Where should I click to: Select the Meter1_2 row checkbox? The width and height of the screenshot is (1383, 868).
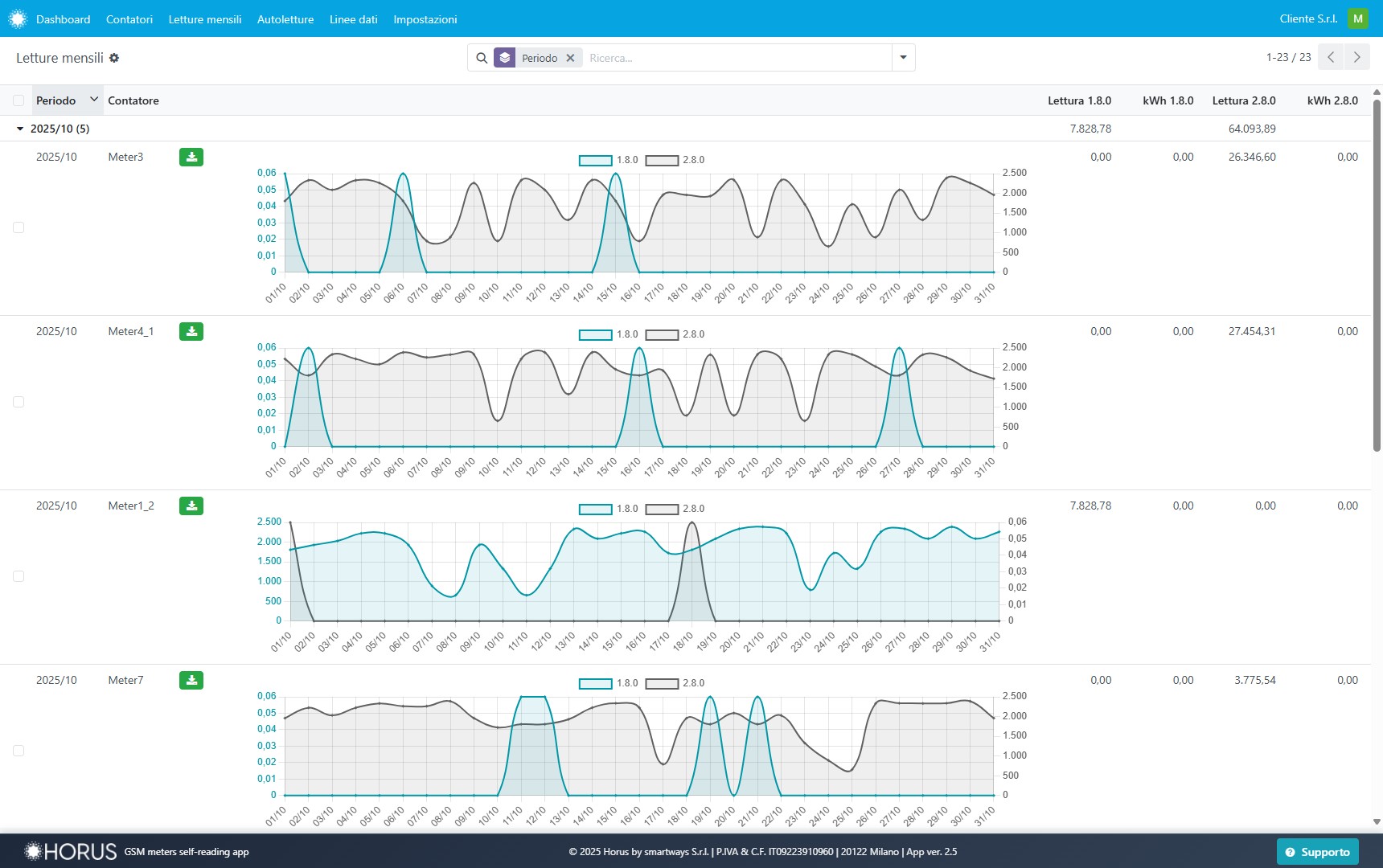(x=18, y=576)
